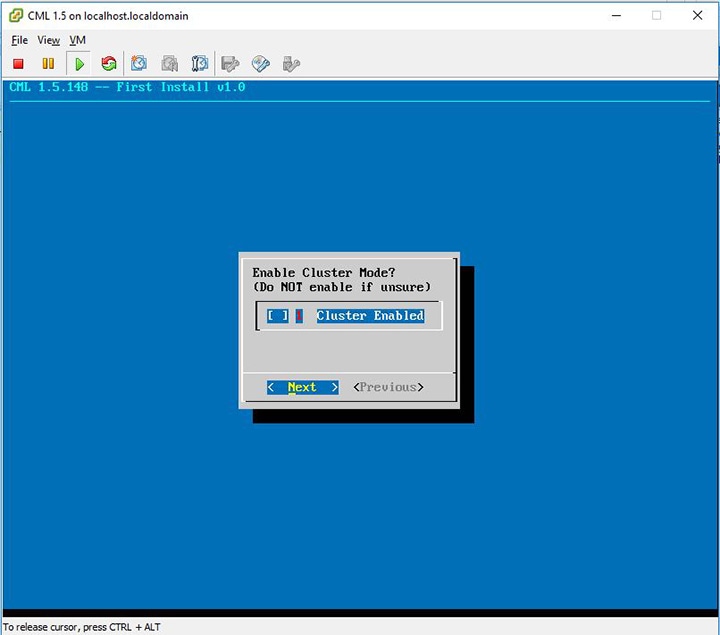Viewport: 720px width, 635px height.
Task: Toggle the Cluster Enabled checkbox
Action: click(278, 315)
